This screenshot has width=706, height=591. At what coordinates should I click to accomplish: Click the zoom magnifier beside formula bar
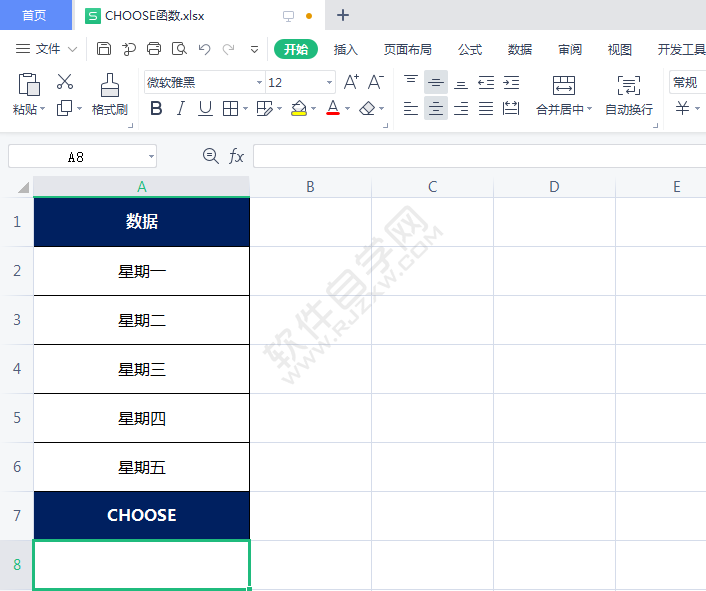tap(210, 156)
